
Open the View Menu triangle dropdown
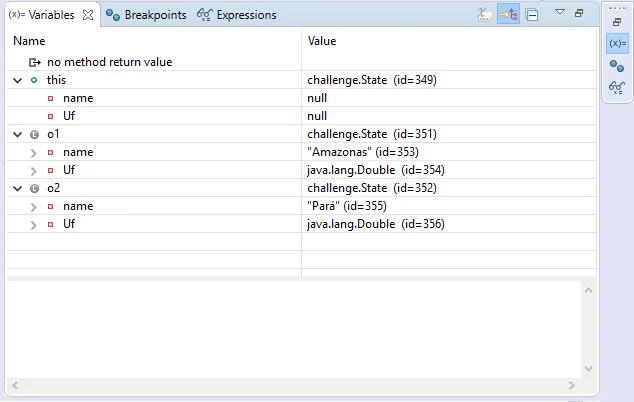click(x=559, y=13)
